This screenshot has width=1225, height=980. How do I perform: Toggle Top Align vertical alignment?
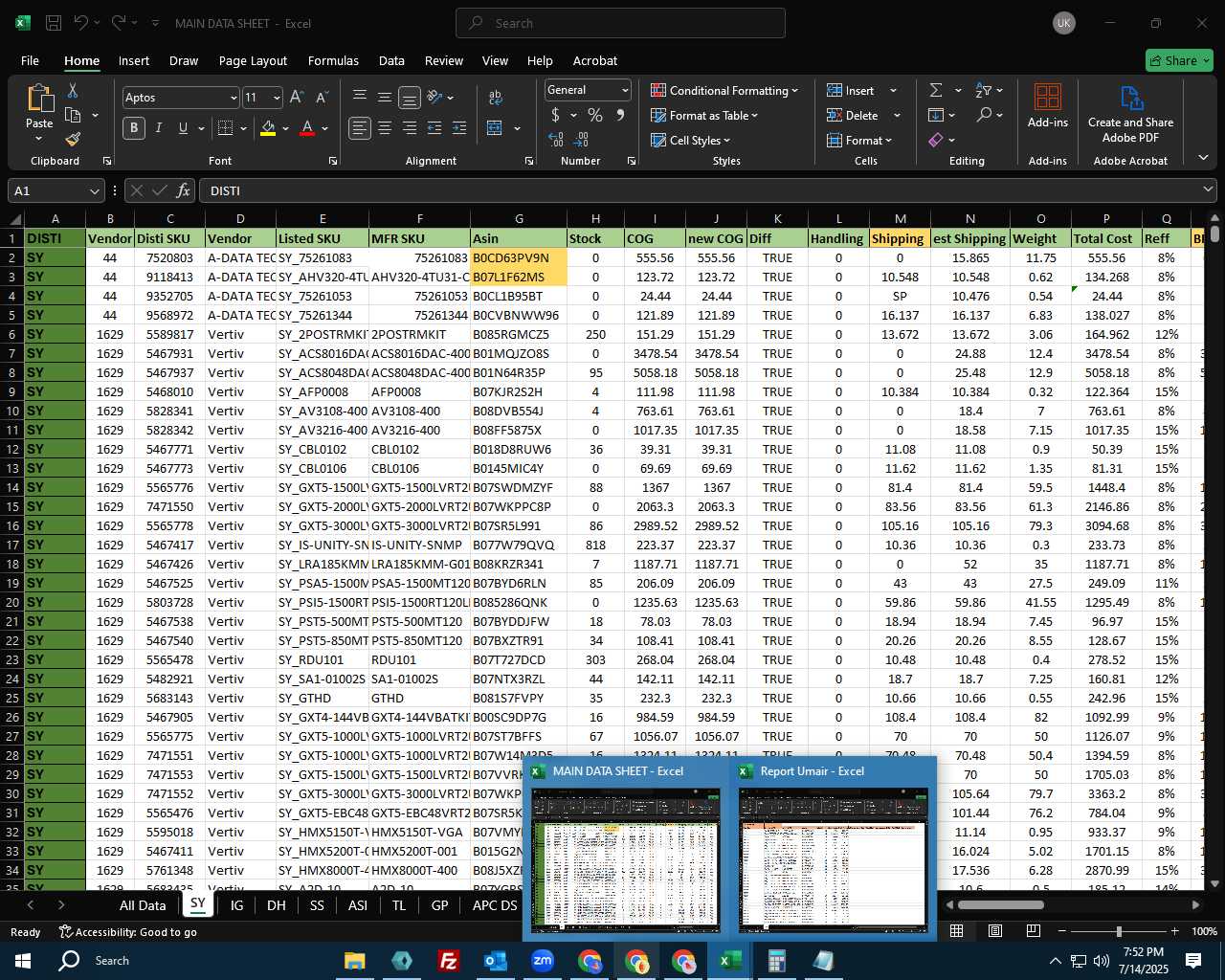(x=360, y=97)
